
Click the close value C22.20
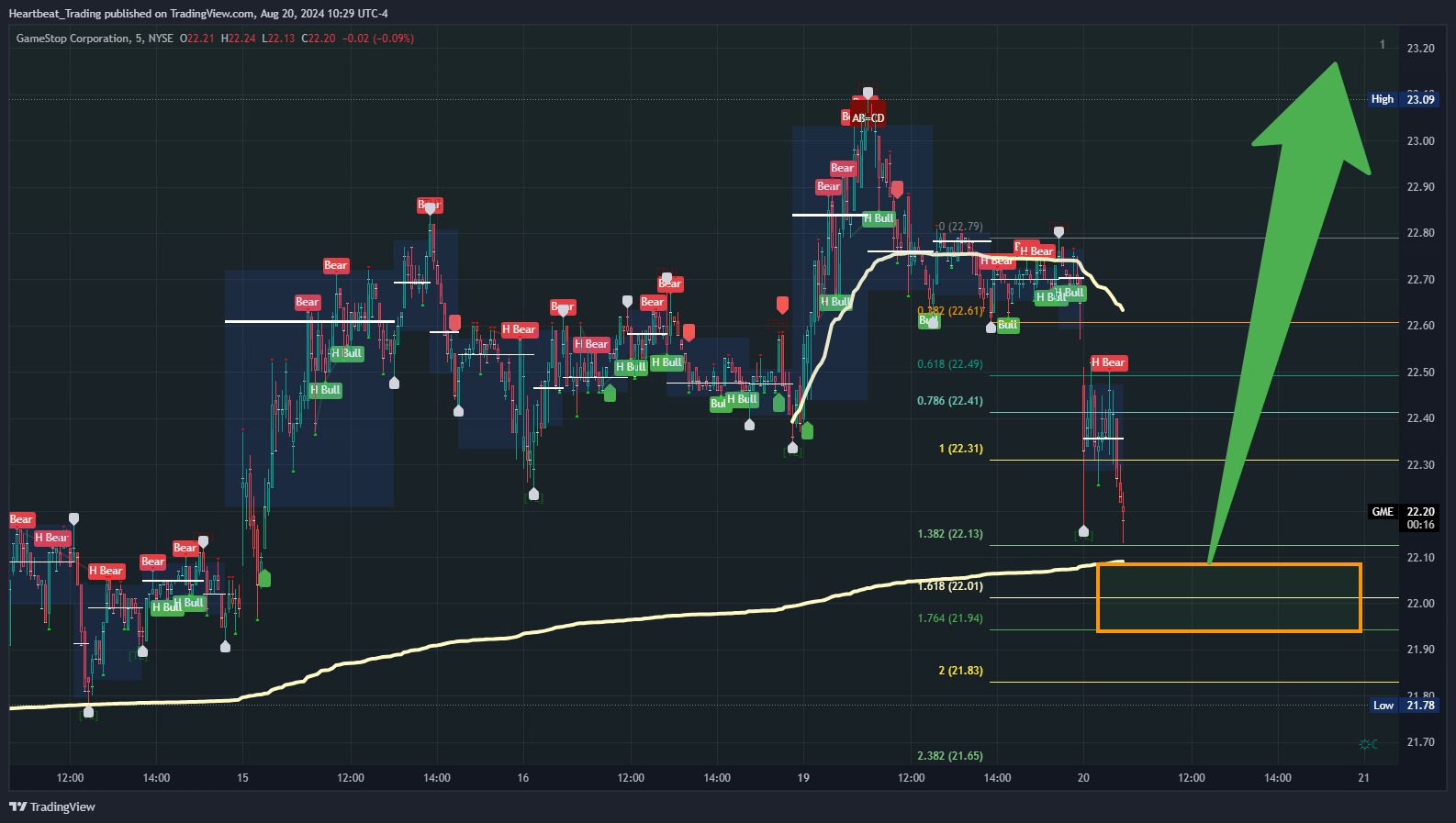tap(319, 39)
